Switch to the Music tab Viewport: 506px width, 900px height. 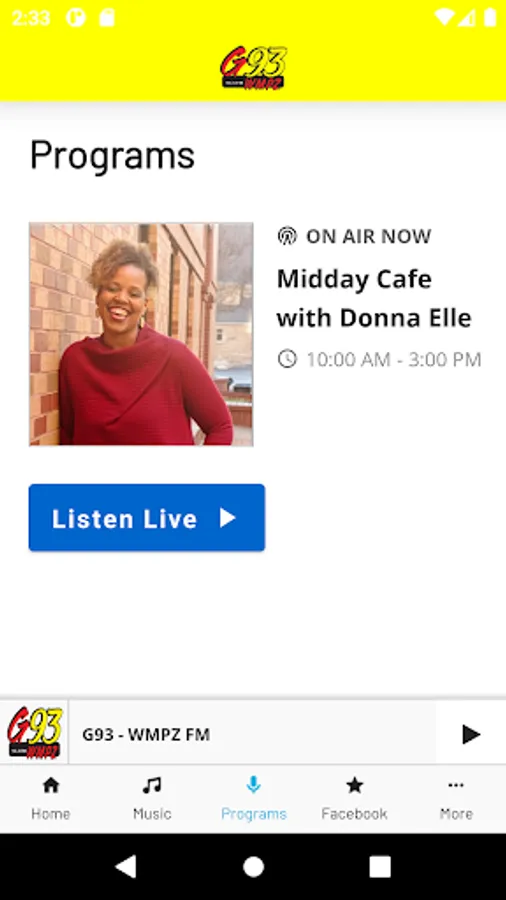pyautogui.click(x=152, y=798)
